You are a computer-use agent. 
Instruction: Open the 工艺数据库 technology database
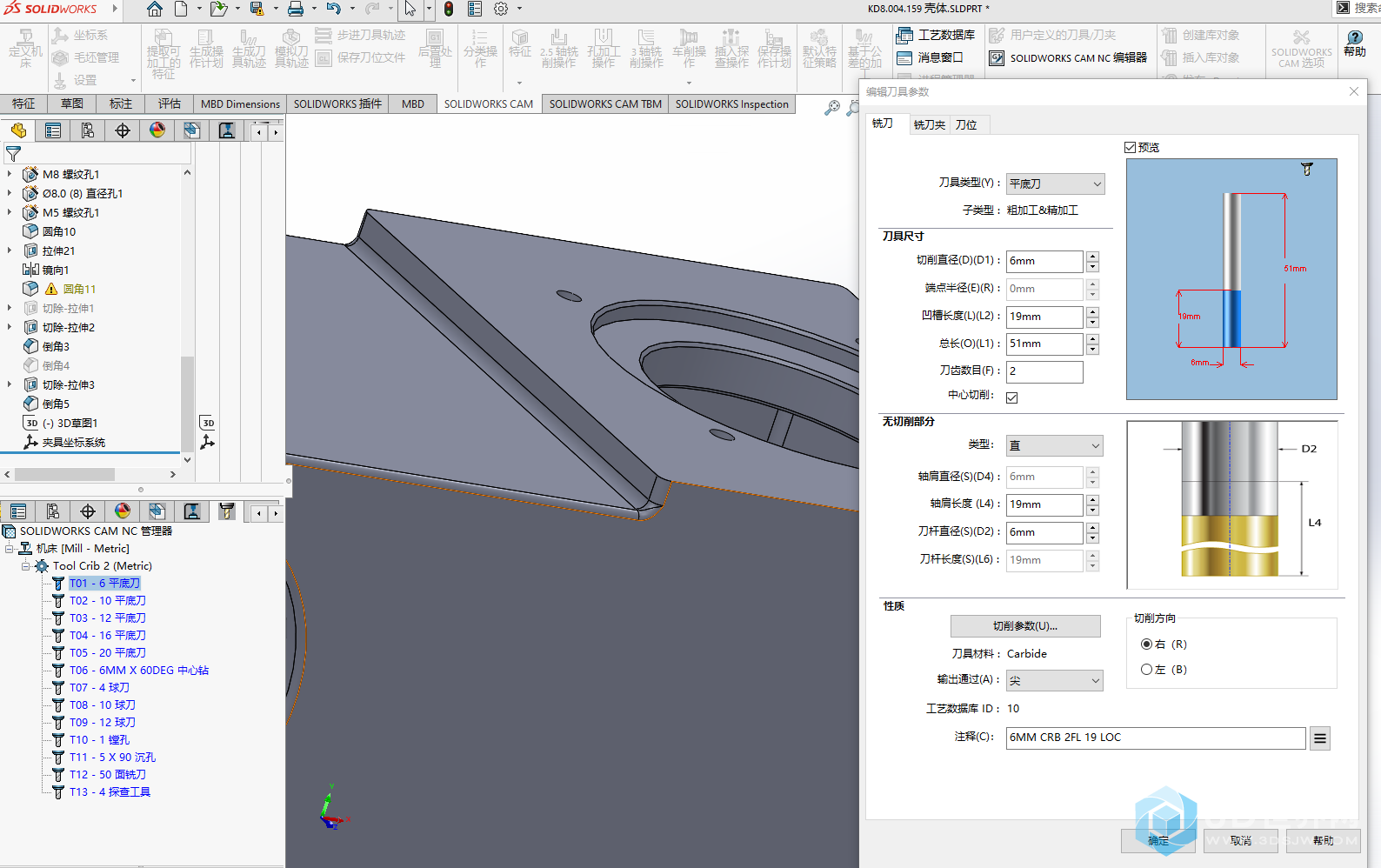click(936, 35)
